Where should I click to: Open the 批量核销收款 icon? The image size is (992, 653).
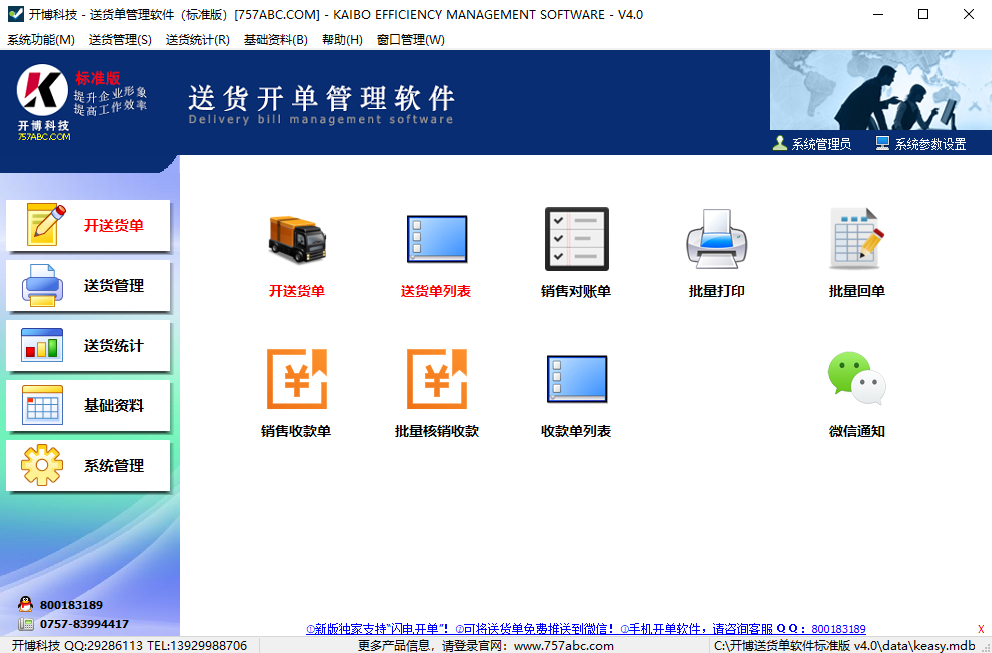436,380
